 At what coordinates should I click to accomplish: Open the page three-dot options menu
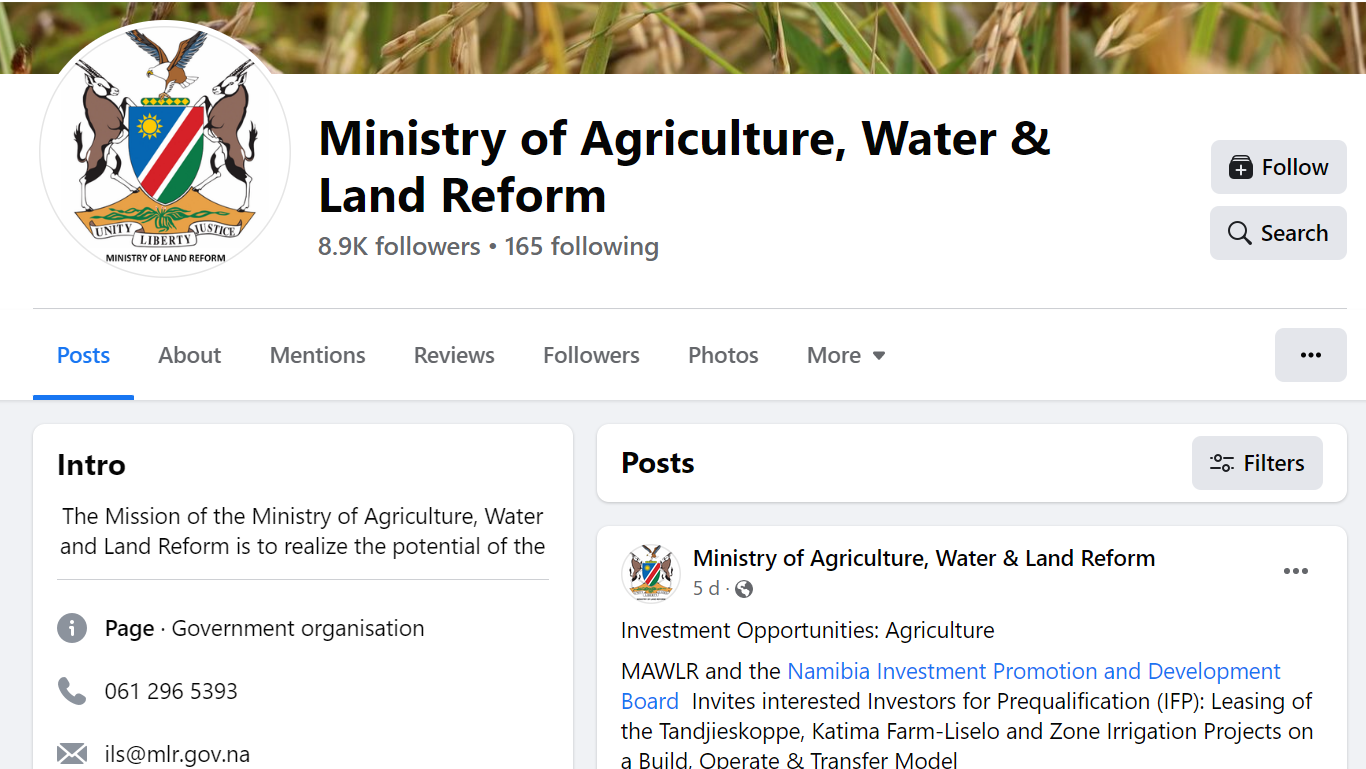tap(1310, 355)
